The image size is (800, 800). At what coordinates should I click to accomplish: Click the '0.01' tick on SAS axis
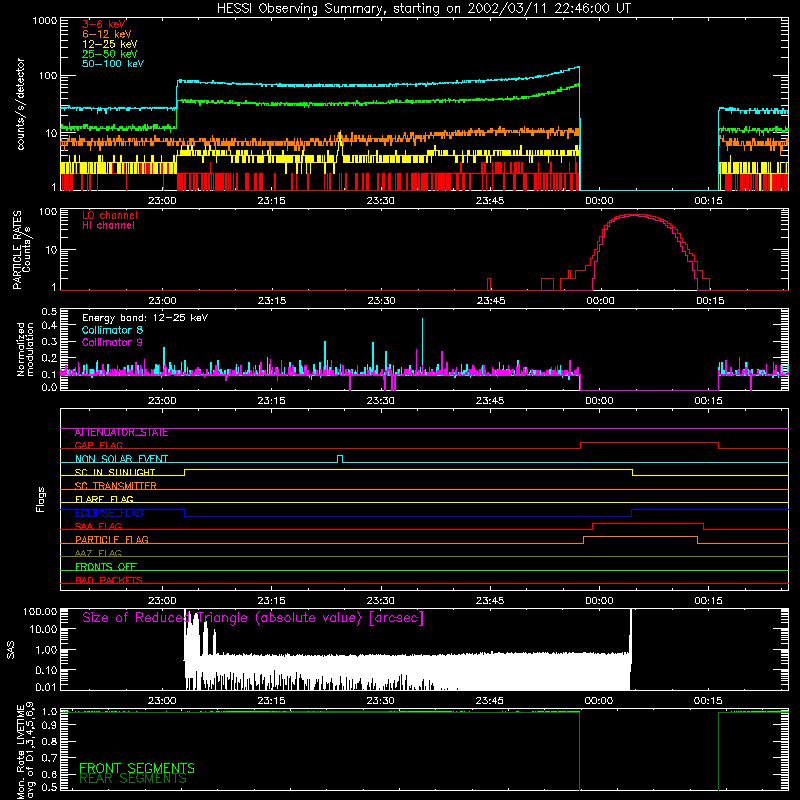point(46,687)
